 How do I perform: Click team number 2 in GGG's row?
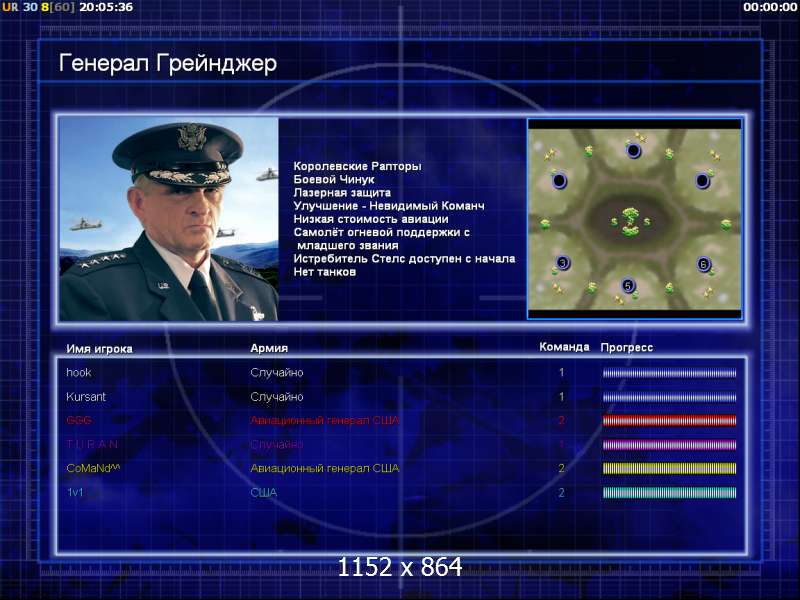point(562,420)
